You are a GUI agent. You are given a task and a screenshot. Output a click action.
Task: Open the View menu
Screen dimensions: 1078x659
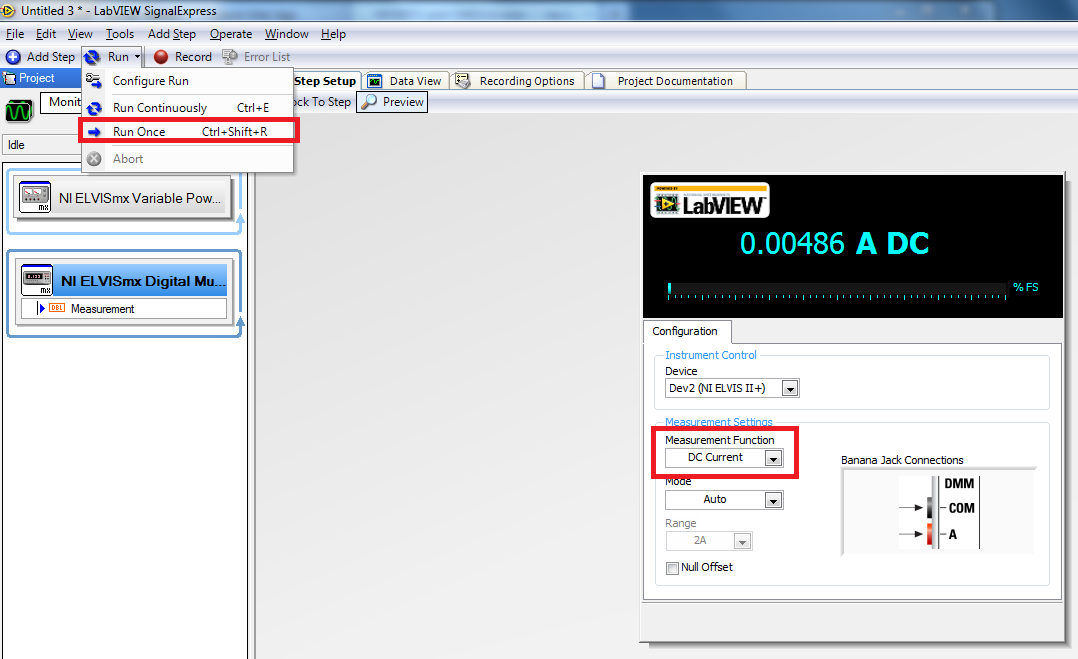(x=80, y=34)
